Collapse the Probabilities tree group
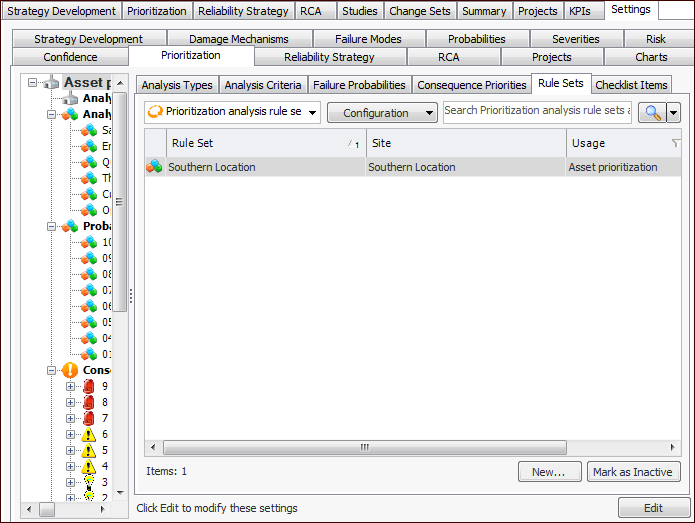Screen dimensions: 695x523 point(51,226)
